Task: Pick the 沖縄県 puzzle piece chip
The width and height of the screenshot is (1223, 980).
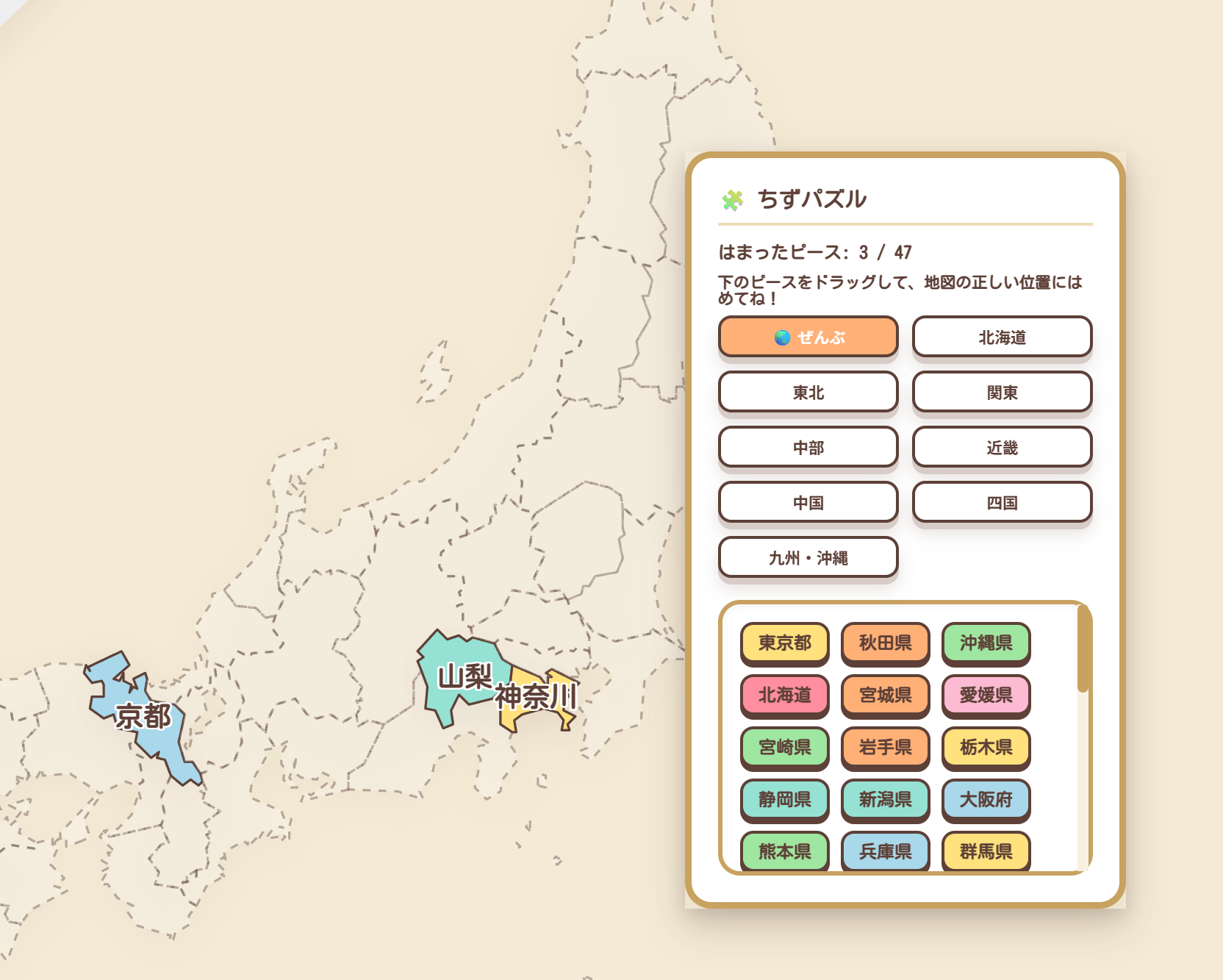Action: (986, 643)
